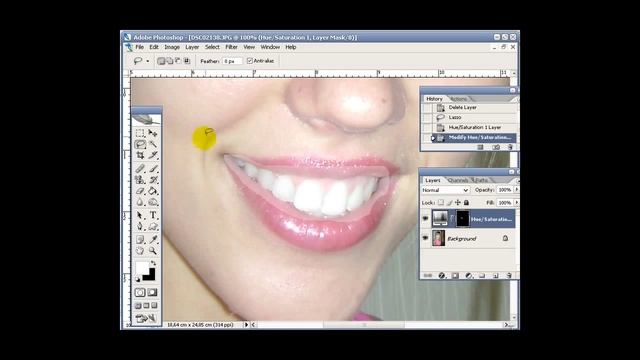
Task: Select the Type tool
Action: click(x=153, y=215)
